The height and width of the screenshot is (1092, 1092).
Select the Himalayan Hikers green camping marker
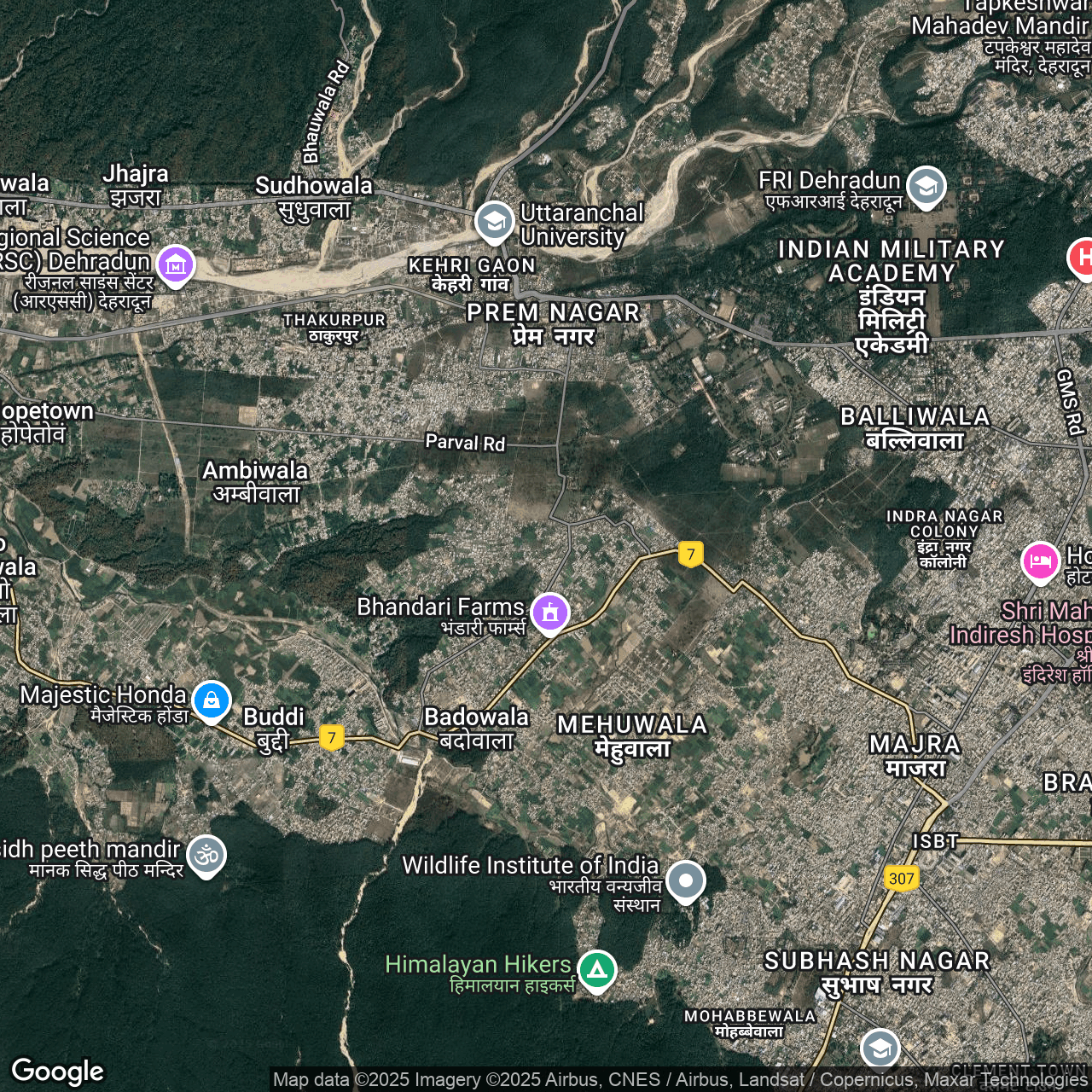[597, 970]
